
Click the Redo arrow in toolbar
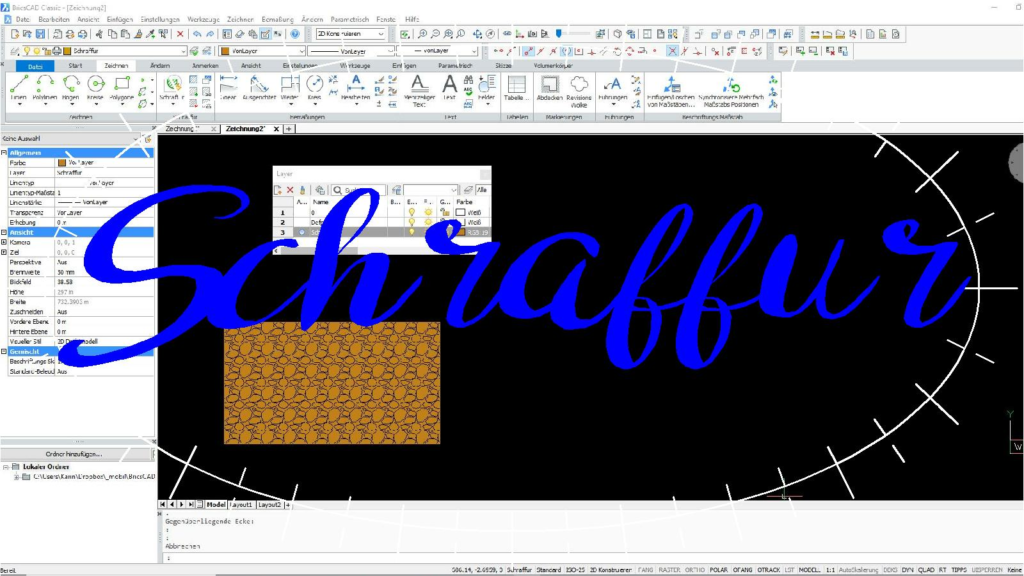point(210,34)
